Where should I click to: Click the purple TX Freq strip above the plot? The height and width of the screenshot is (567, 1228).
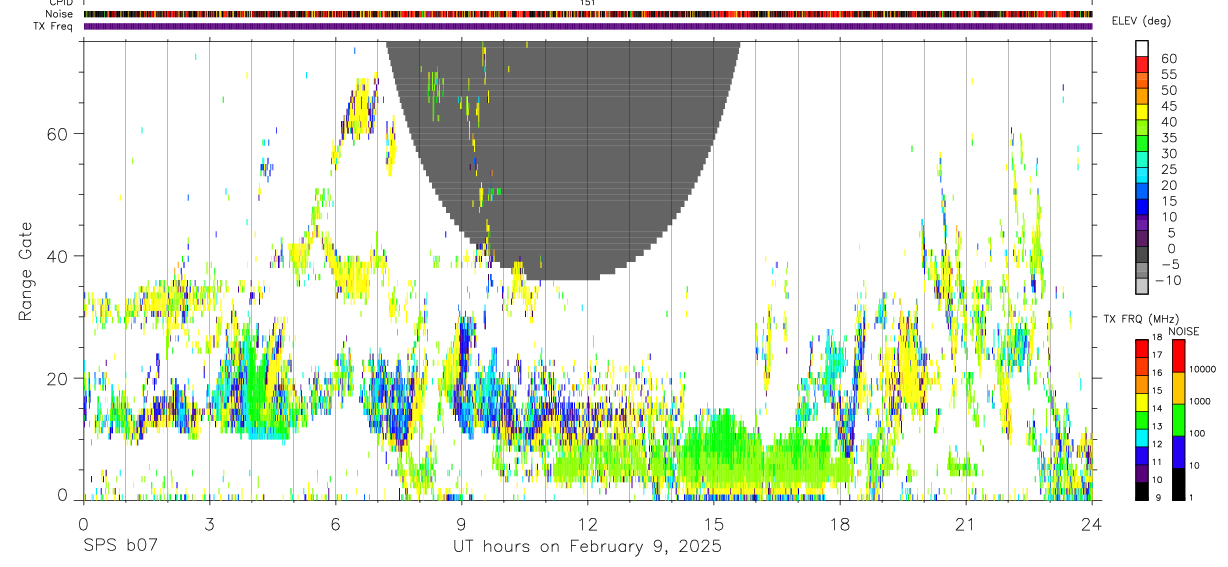pyautogui.click(x=588, y=26)
